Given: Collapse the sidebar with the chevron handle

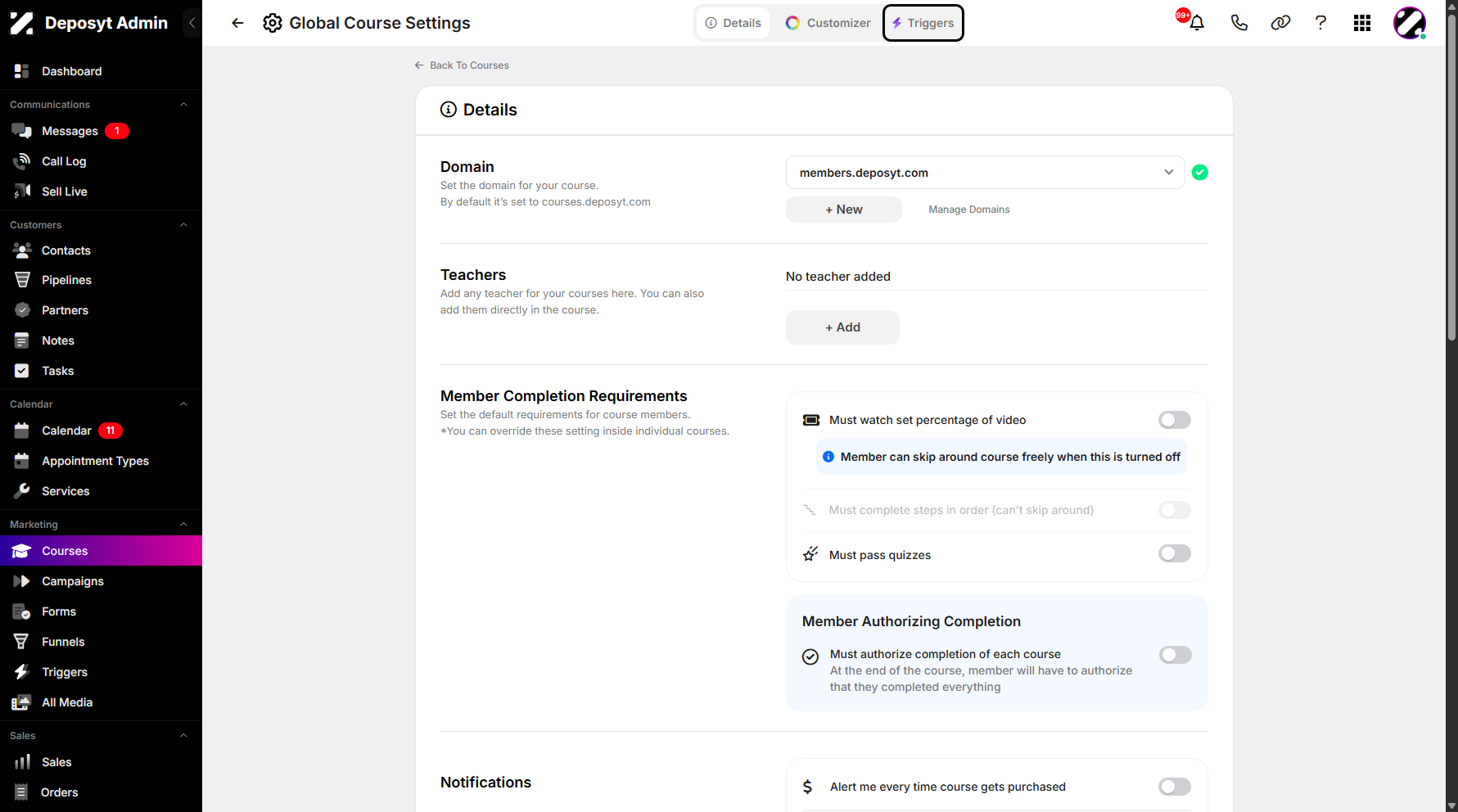Looking at the screenshot, I should tap(192, 23).
